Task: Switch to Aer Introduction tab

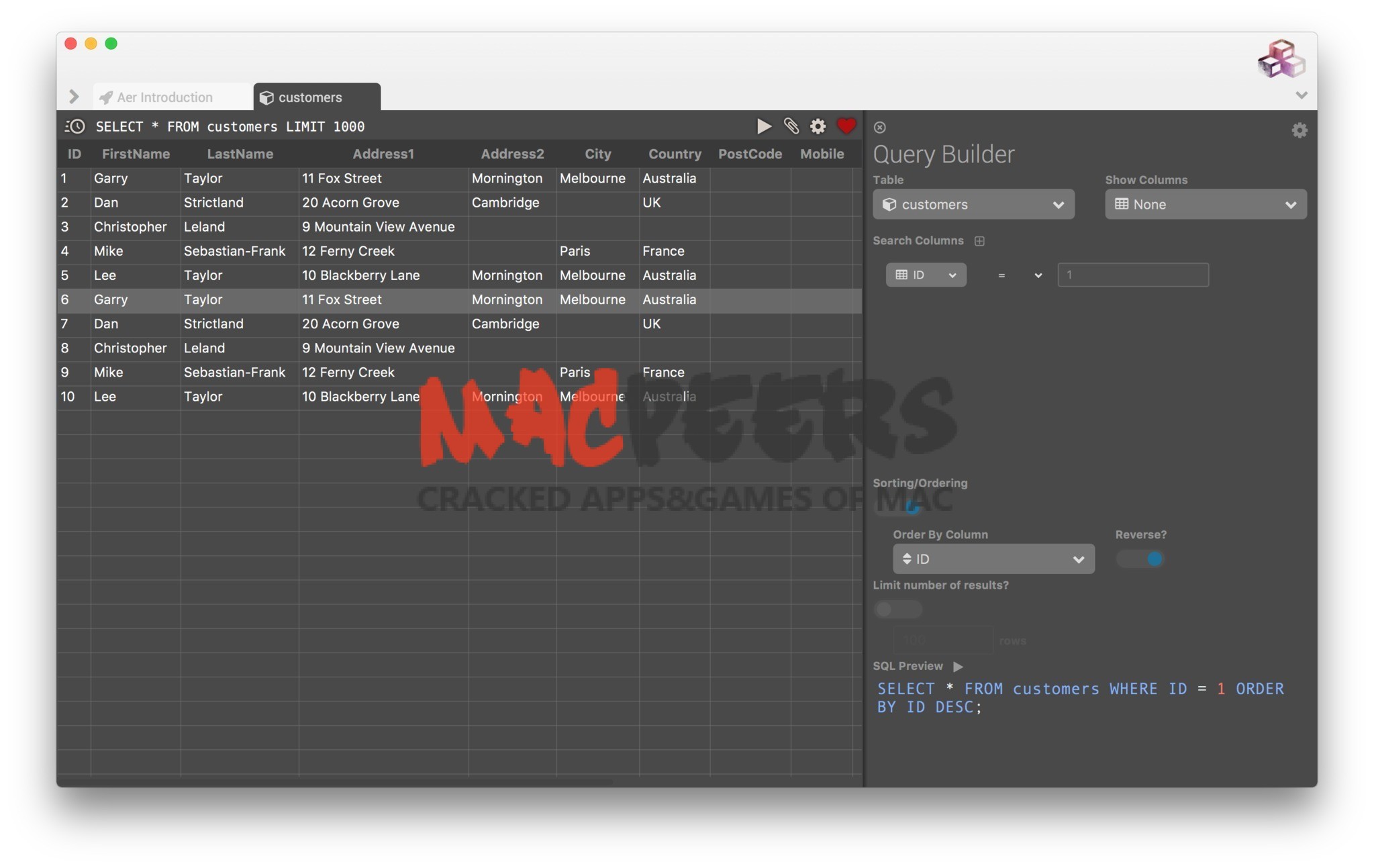Action: [164, 97]
